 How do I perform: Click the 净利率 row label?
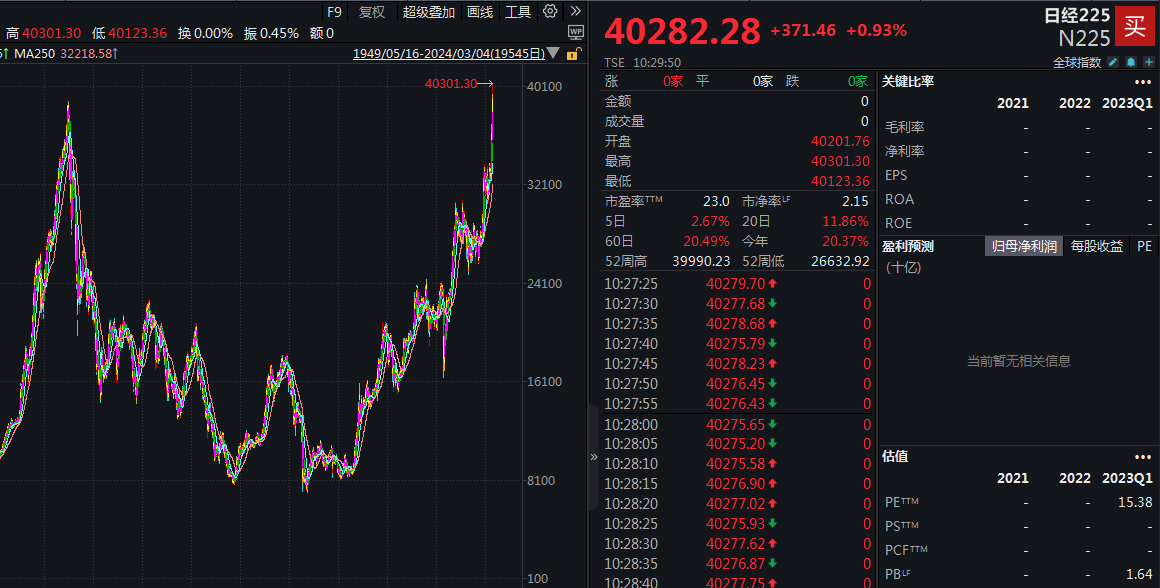coord(905,151)
